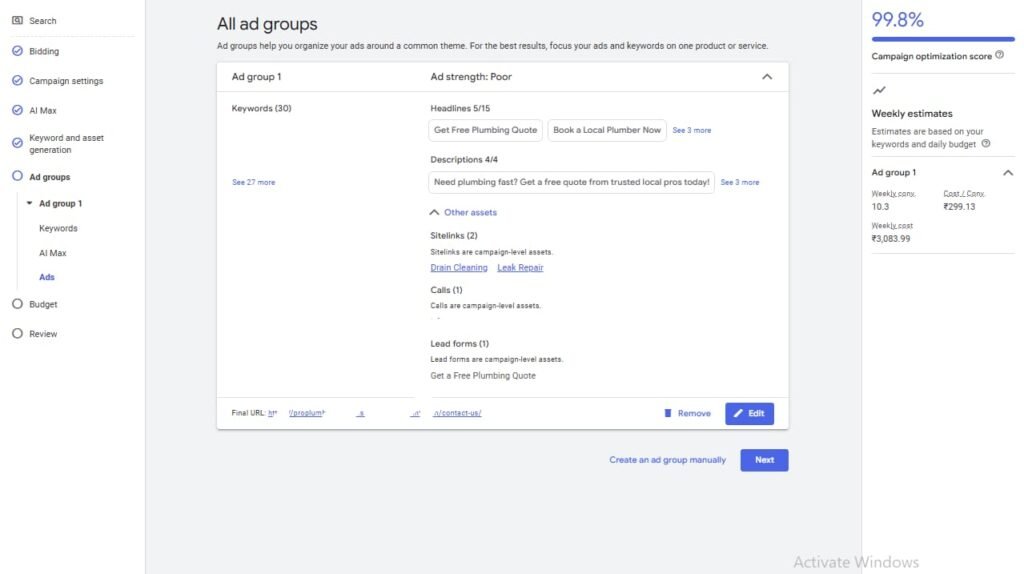The image size is (1024, 574).
Task: Collapse the Other assets section
Action: 434,212
